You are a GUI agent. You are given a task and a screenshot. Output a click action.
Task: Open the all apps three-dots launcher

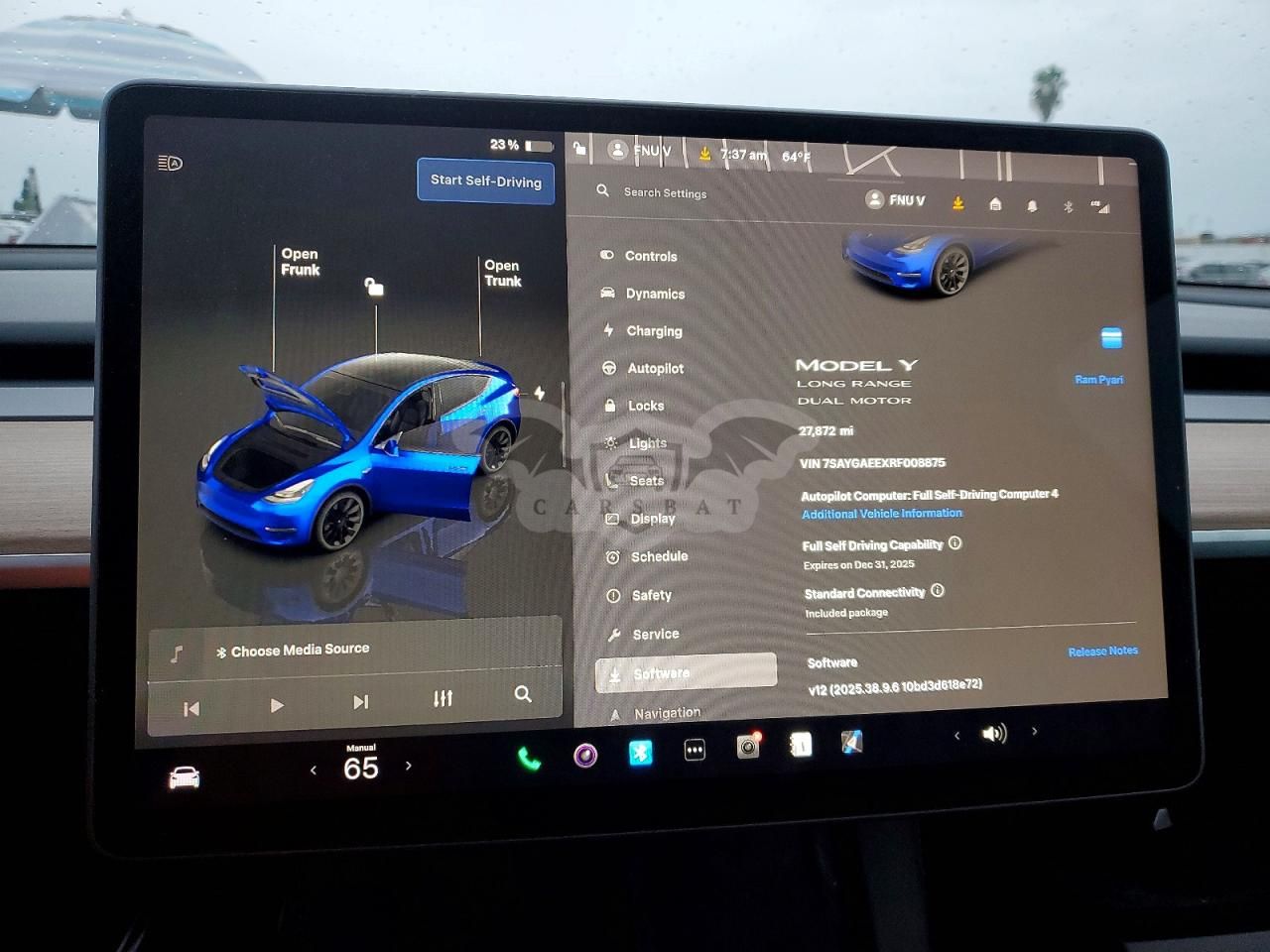coord(695,751)
